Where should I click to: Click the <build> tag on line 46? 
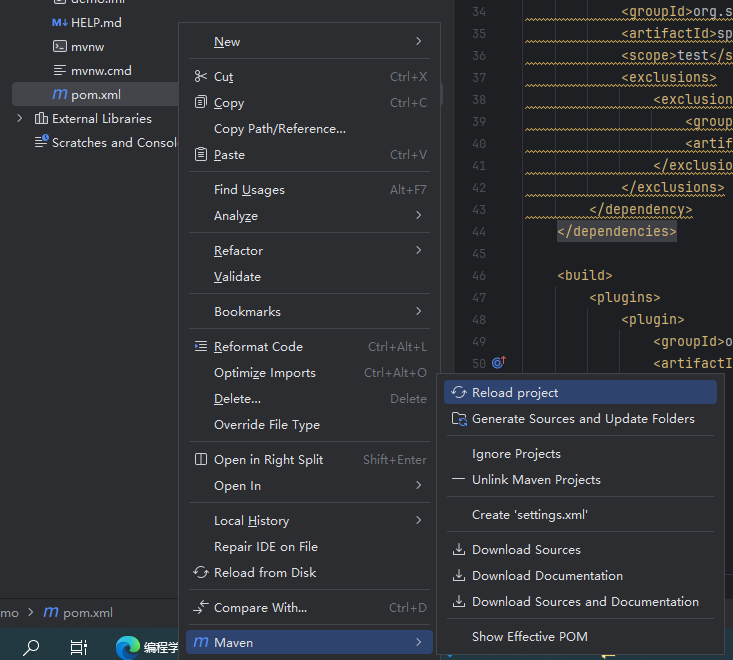(584, 275)
